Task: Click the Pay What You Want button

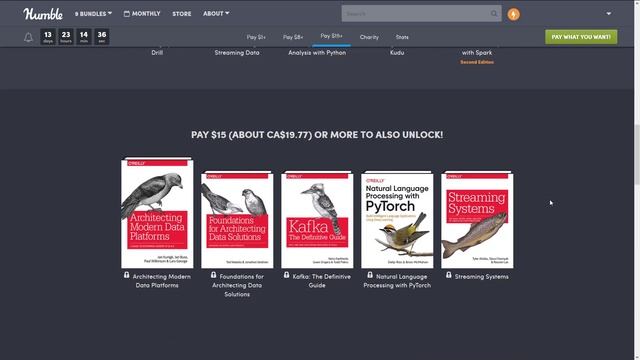Action: pyautogui.click(x=581, y=37)
